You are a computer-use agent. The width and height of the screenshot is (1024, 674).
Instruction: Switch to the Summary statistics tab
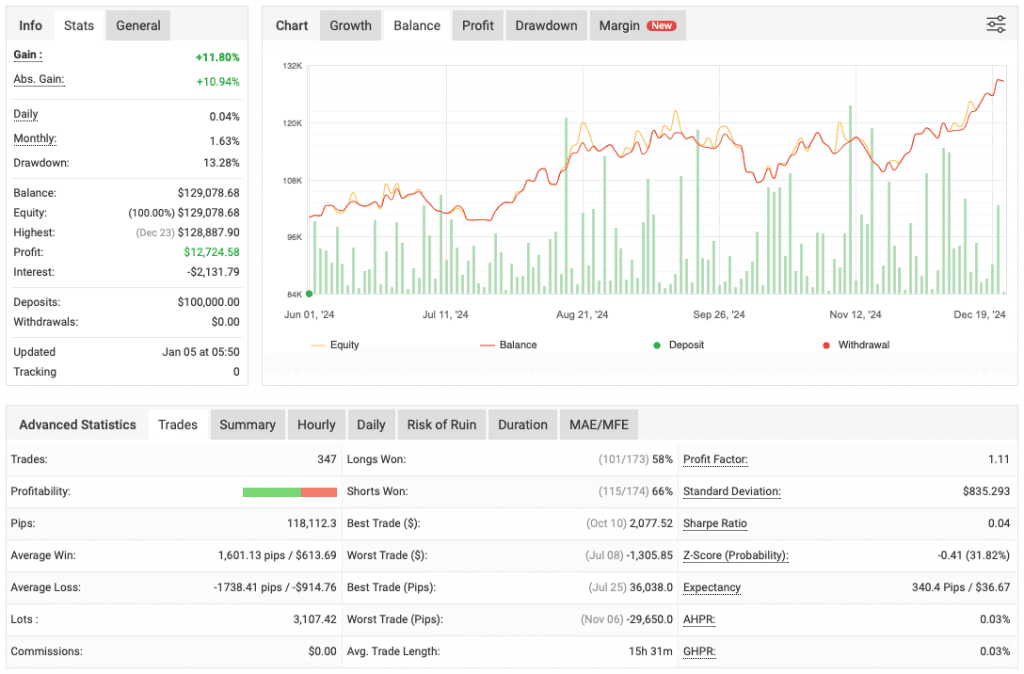coord(247,424)
